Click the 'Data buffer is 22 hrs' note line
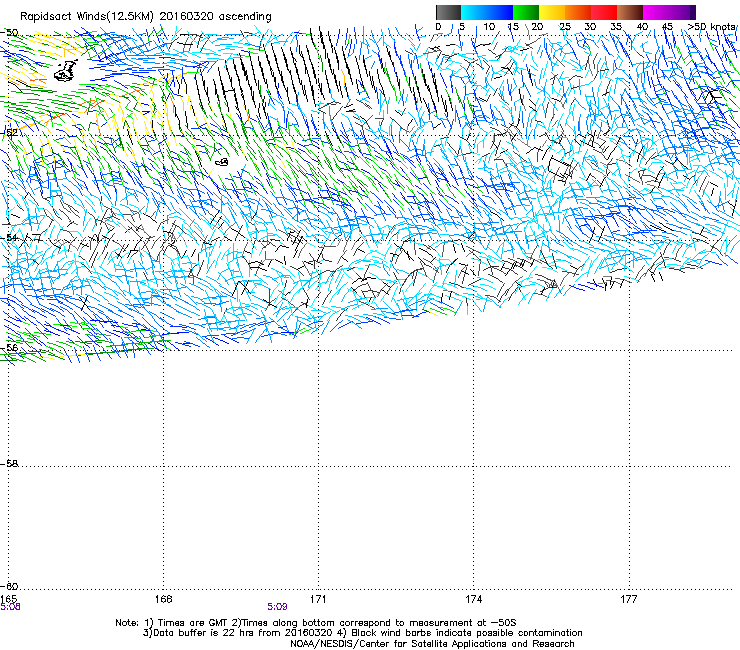740x650 pixels. pyautogui.click(x=363, y=633)
